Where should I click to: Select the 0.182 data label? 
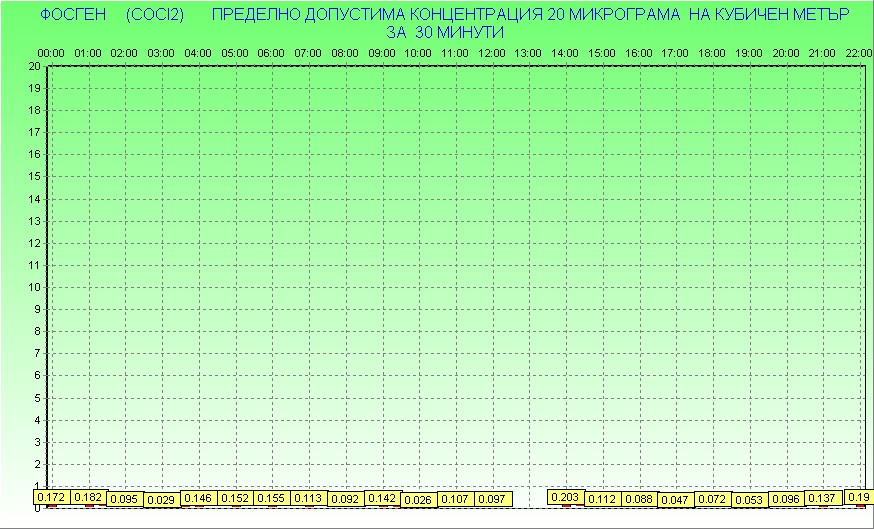(88, 497)
